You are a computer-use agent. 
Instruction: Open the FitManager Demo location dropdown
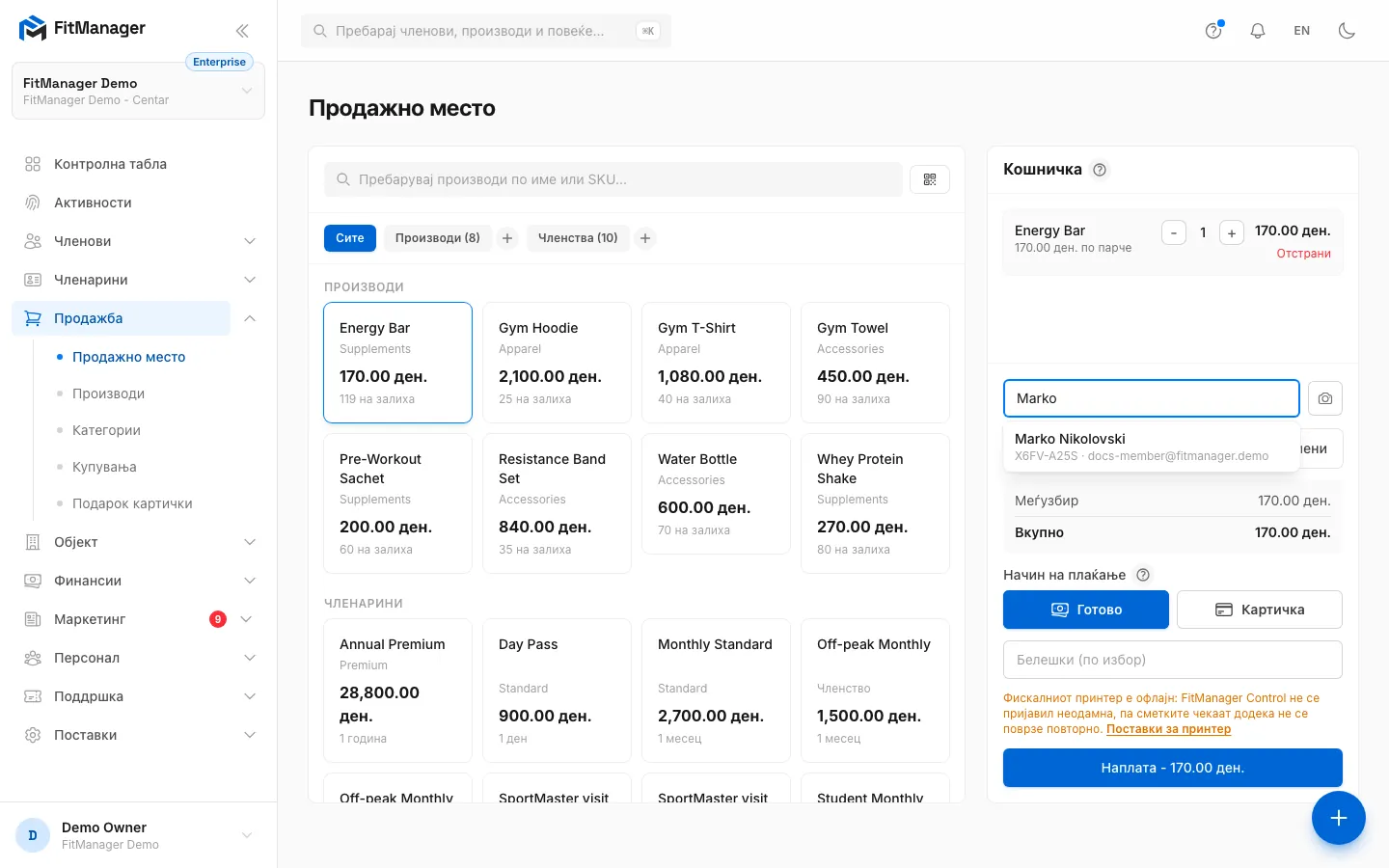pos(138,92)
